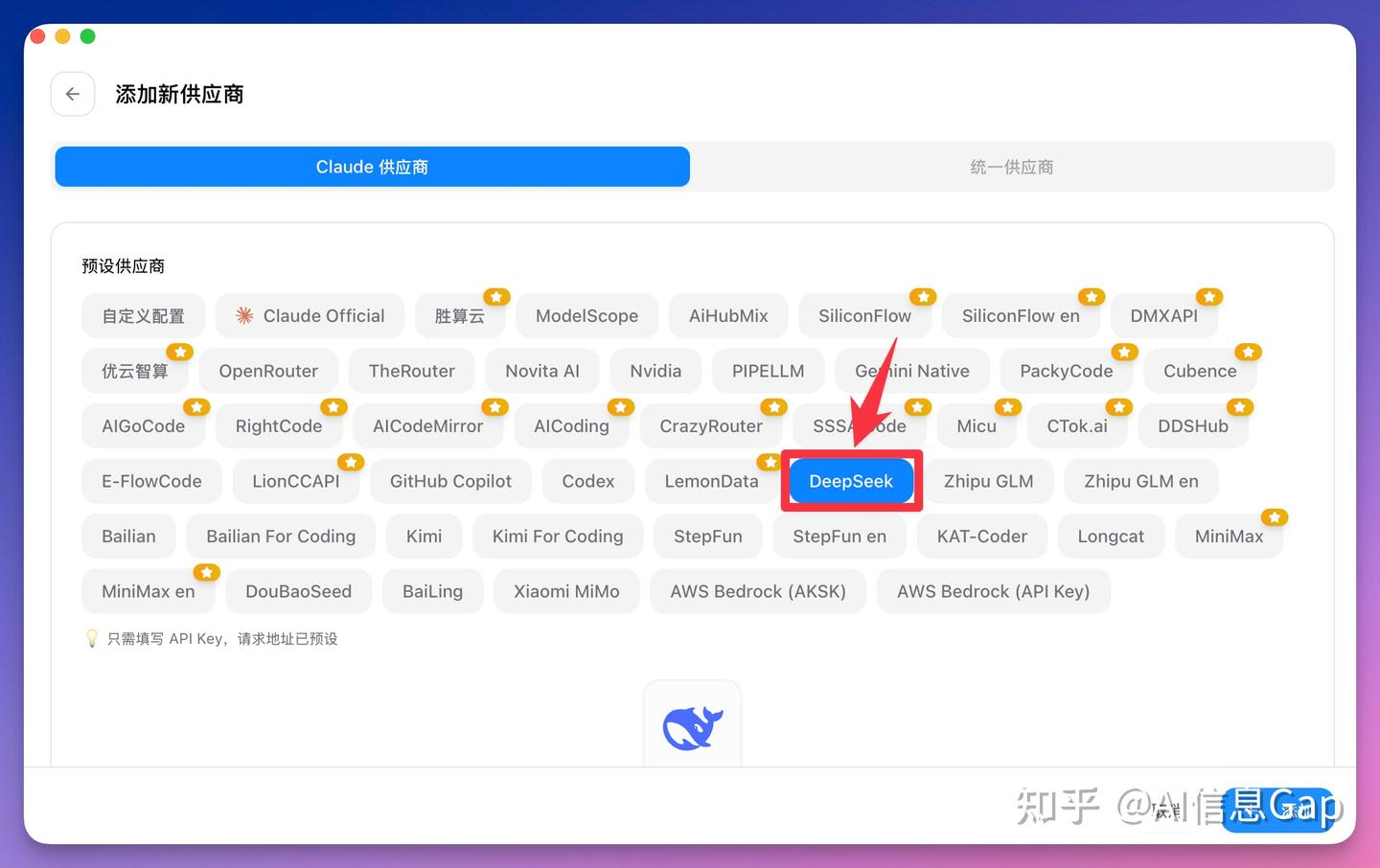Pick the Novita AI preset
The width and height of the screenshot is (1380, 868).
(542, 371)
